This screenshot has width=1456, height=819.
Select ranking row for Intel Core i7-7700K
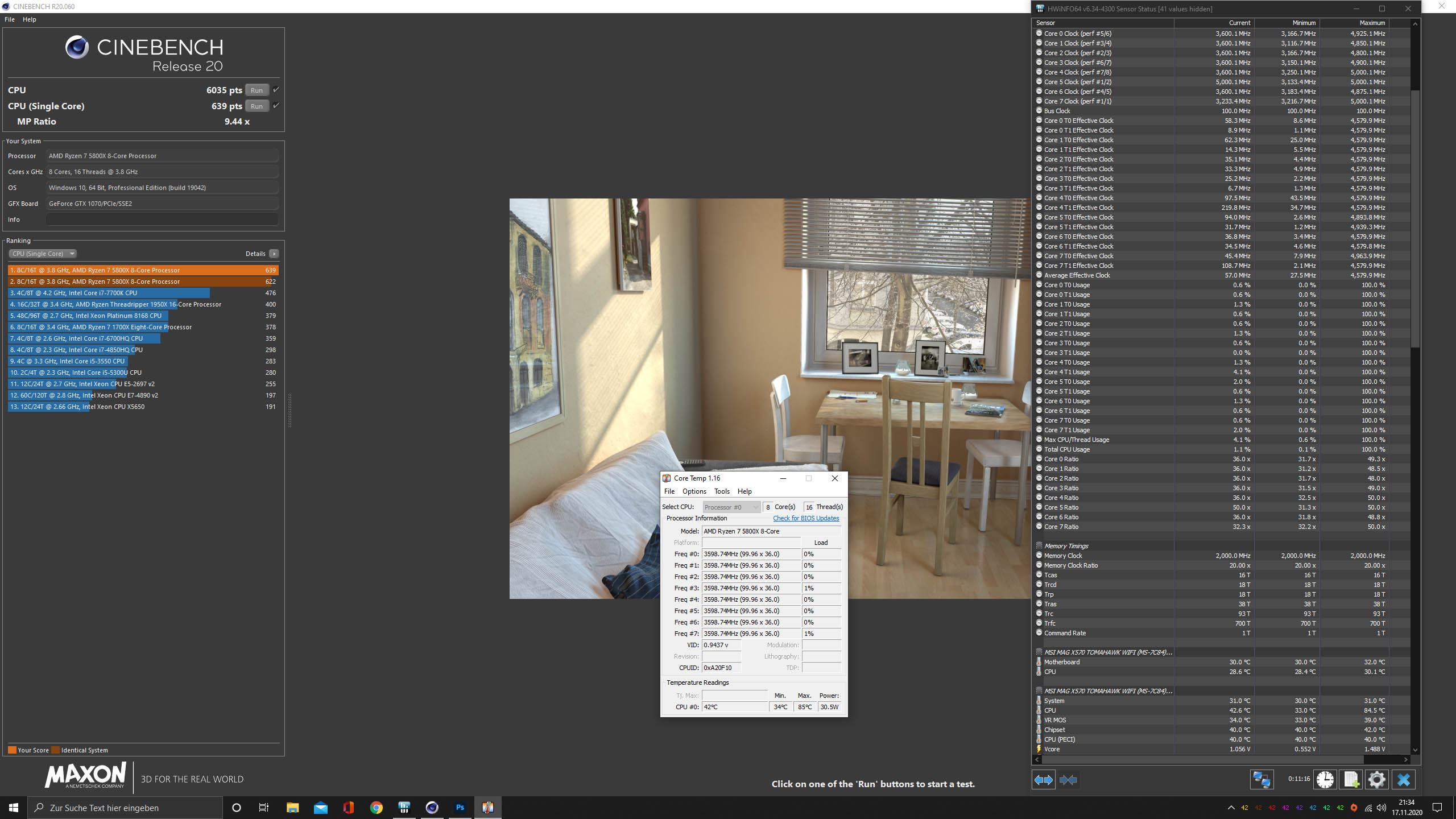(x=143, y=293)
